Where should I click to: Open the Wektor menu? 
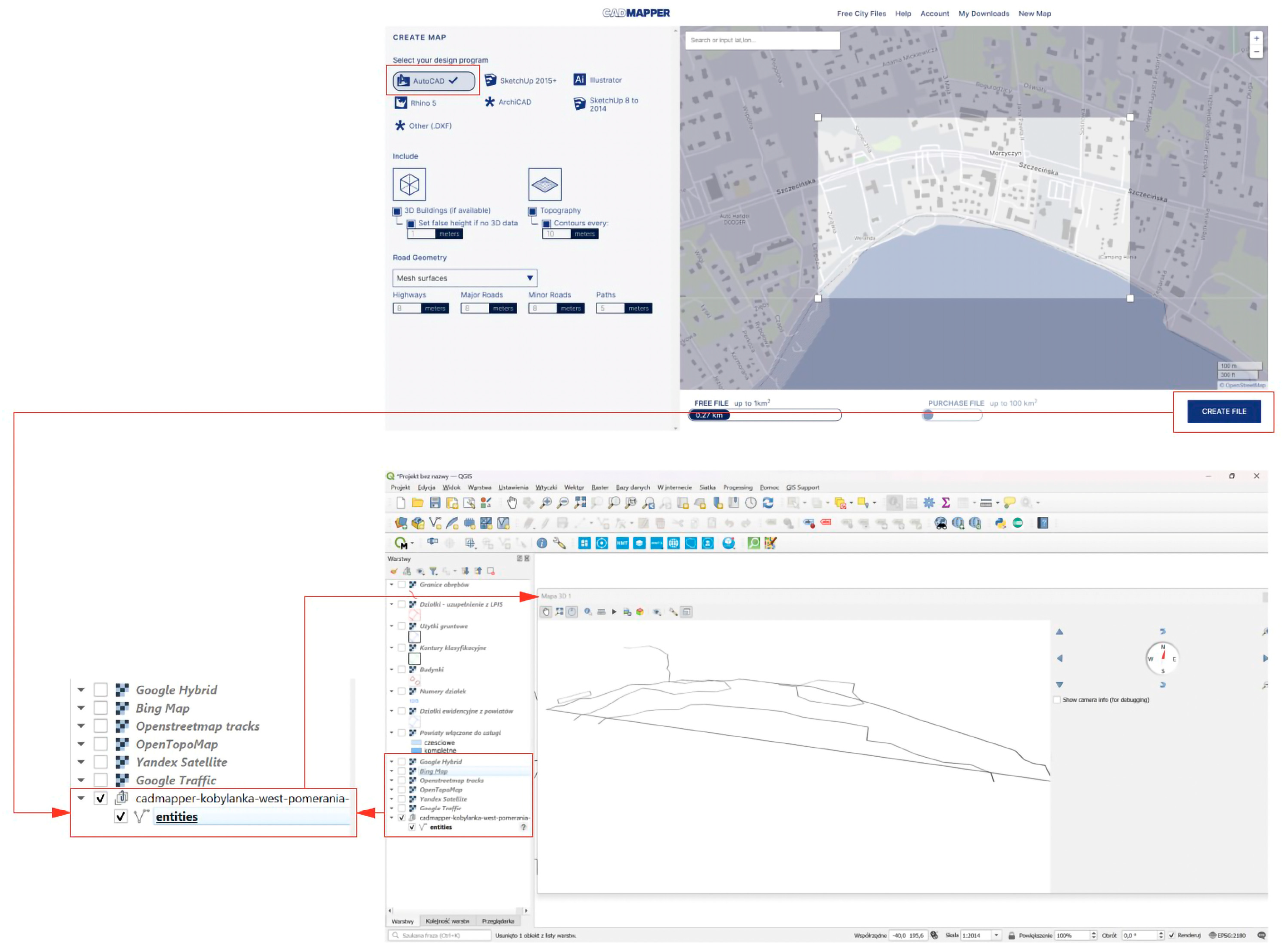(573, 487)
